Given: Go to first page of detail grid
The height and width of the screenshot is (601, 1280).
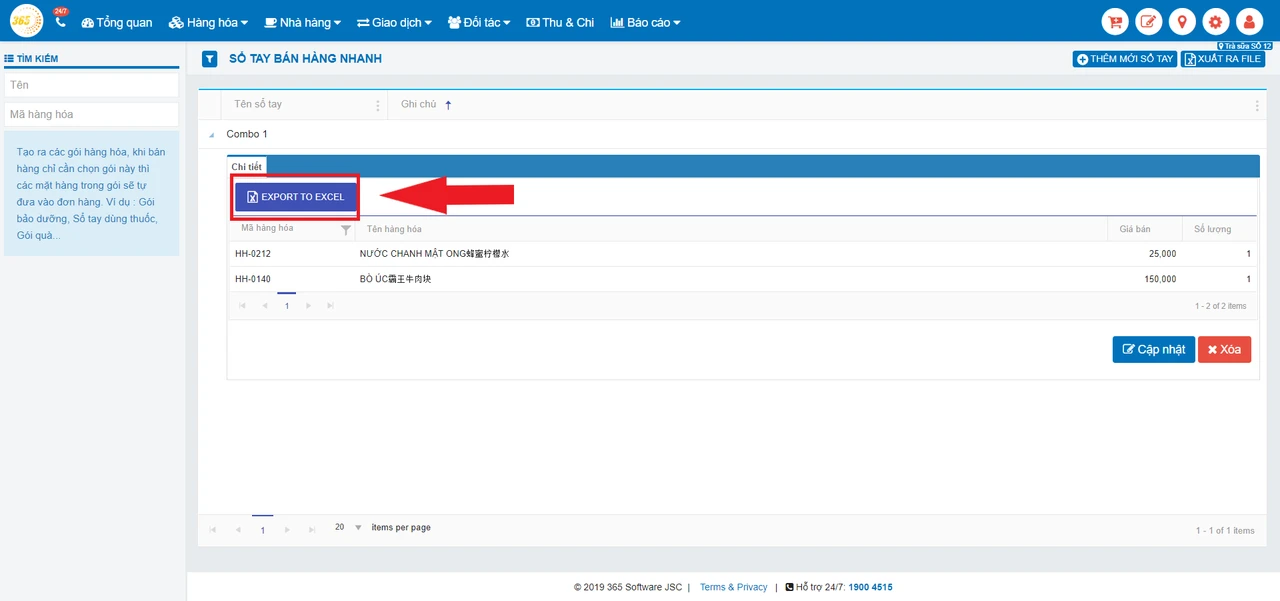Looking at the screenshot, I should click(x=242, y=306).
